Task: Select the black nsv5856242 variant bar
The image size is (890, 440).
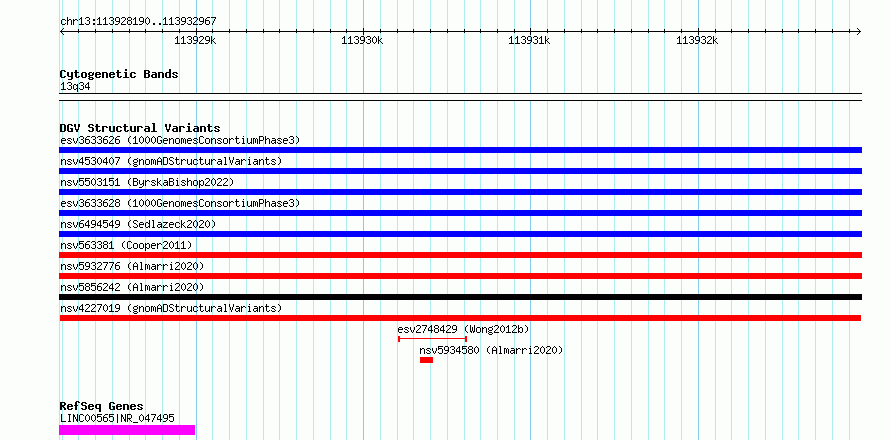Action: [x=460, y=297]
